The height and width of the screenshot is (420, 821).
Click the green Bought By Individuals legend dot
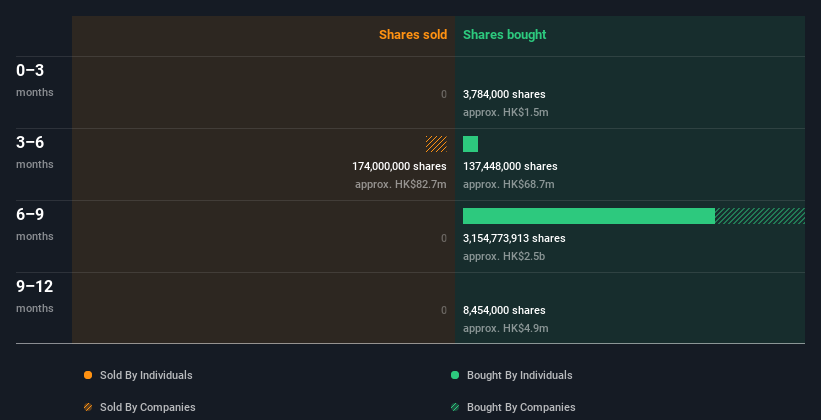[x=455, y=375]
